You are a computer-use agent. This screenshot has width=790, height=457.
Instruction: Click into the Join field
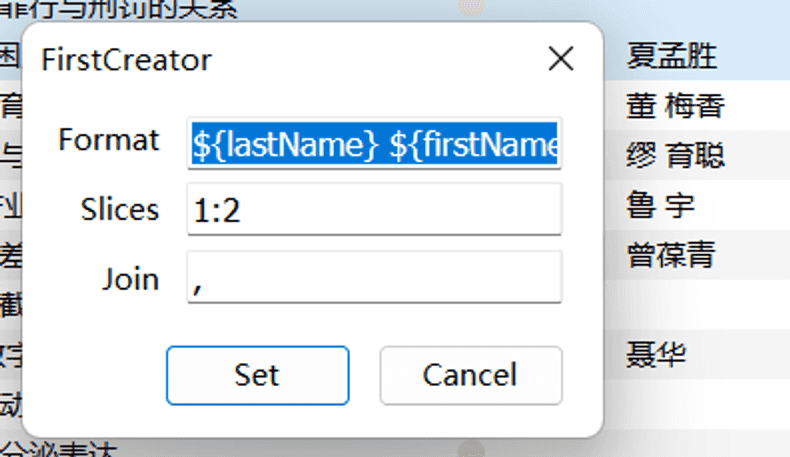coord(374,277)
